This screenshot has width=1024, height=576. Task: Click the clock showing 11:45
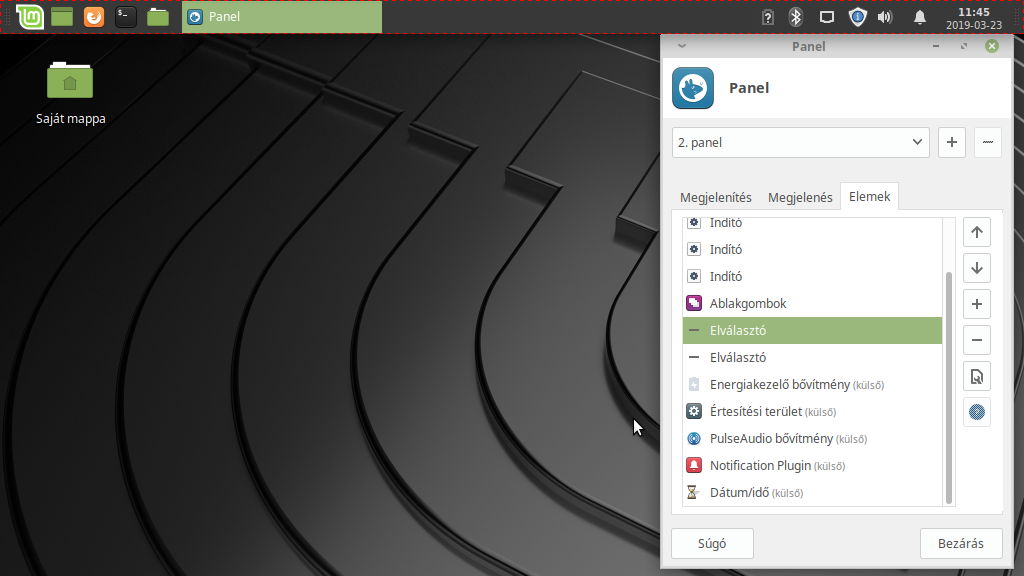pos(974,18)
